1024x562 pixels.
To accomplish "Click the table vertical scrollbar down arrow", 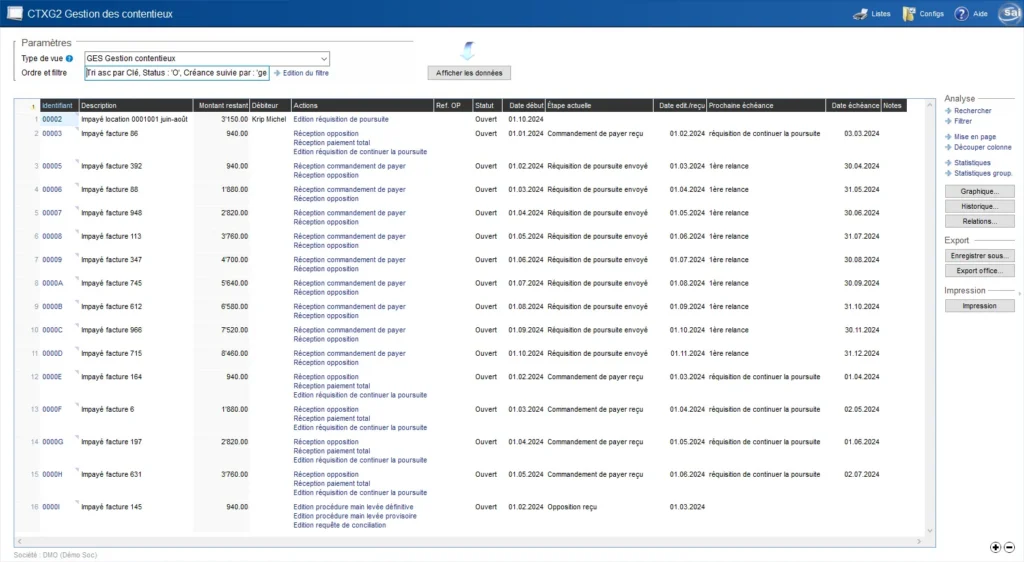I will tap(930, 531).
